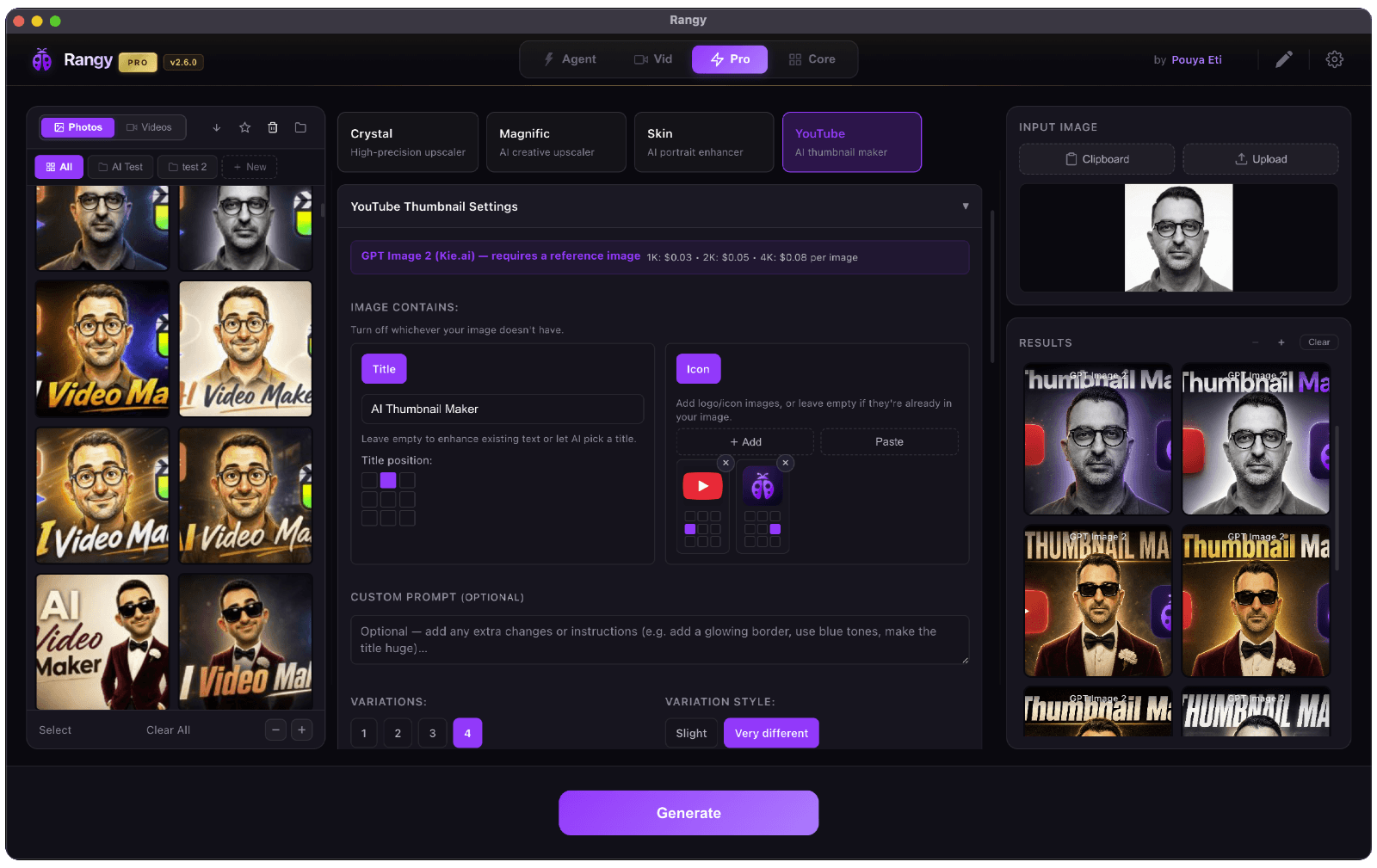The height and width of the screenshot is (868, 1377).
Task: Set title position to top-right cell
Action: point(407,480)
